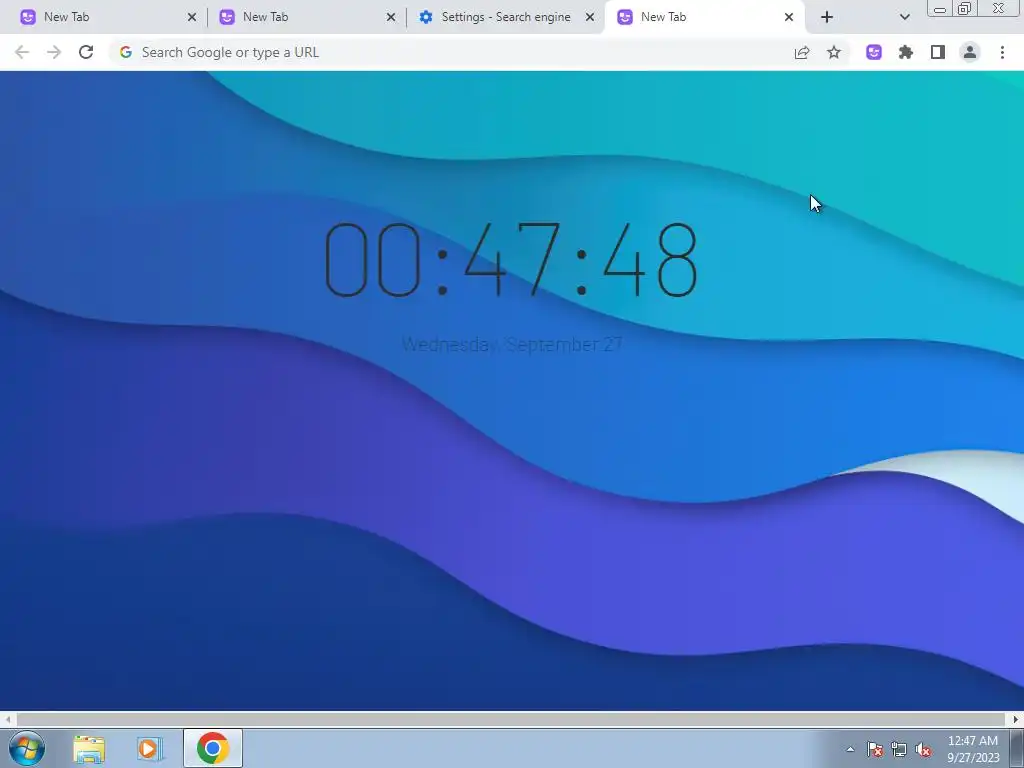Click the Show desktop button
This screenshot has height=768, width=1024.
click(x=1017, y=749)
